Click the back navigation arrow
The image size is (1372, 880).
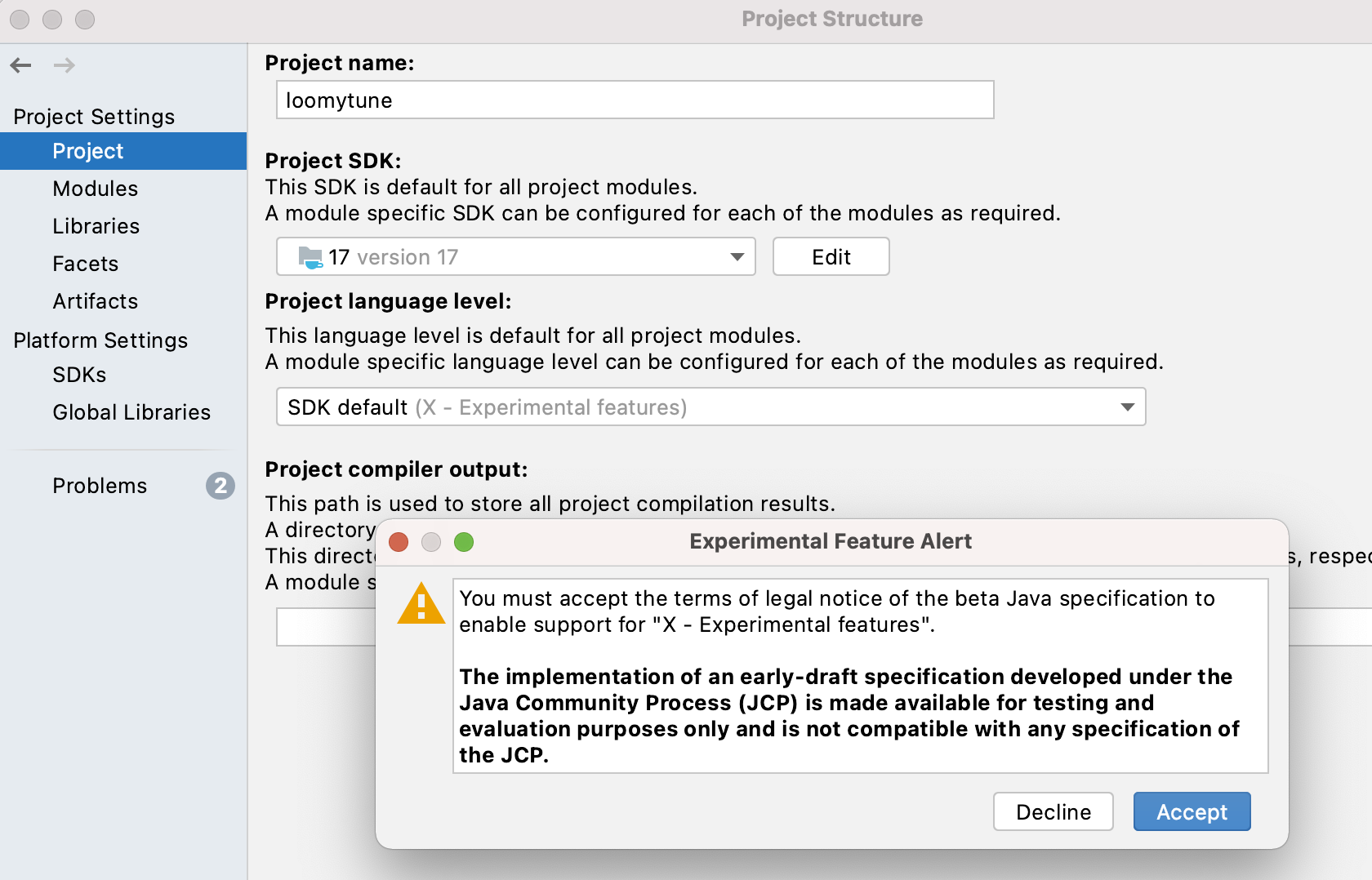click(x=20, y=65)
